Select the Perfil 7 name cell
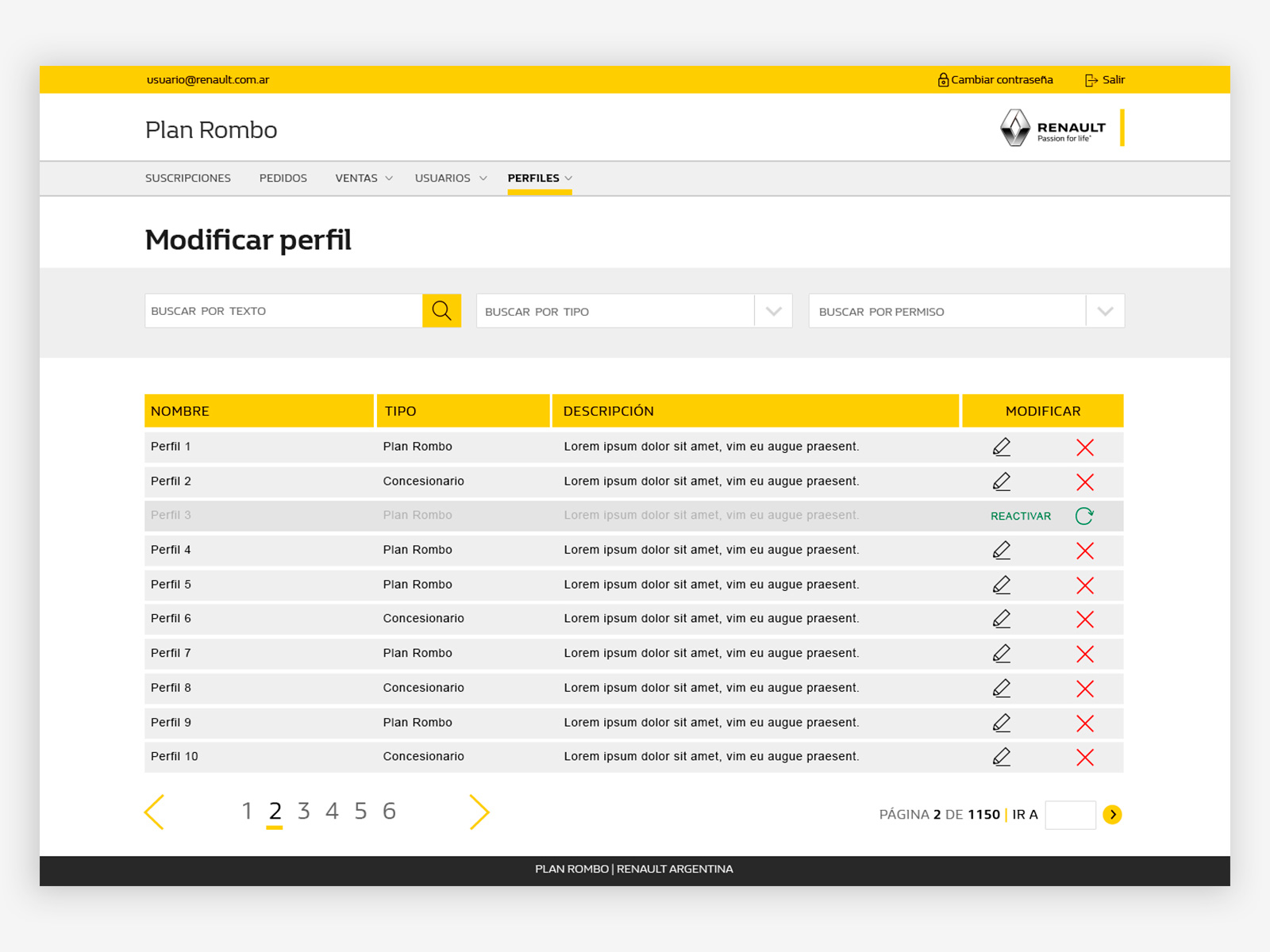The image size is (1270, 952). (171, 654)
